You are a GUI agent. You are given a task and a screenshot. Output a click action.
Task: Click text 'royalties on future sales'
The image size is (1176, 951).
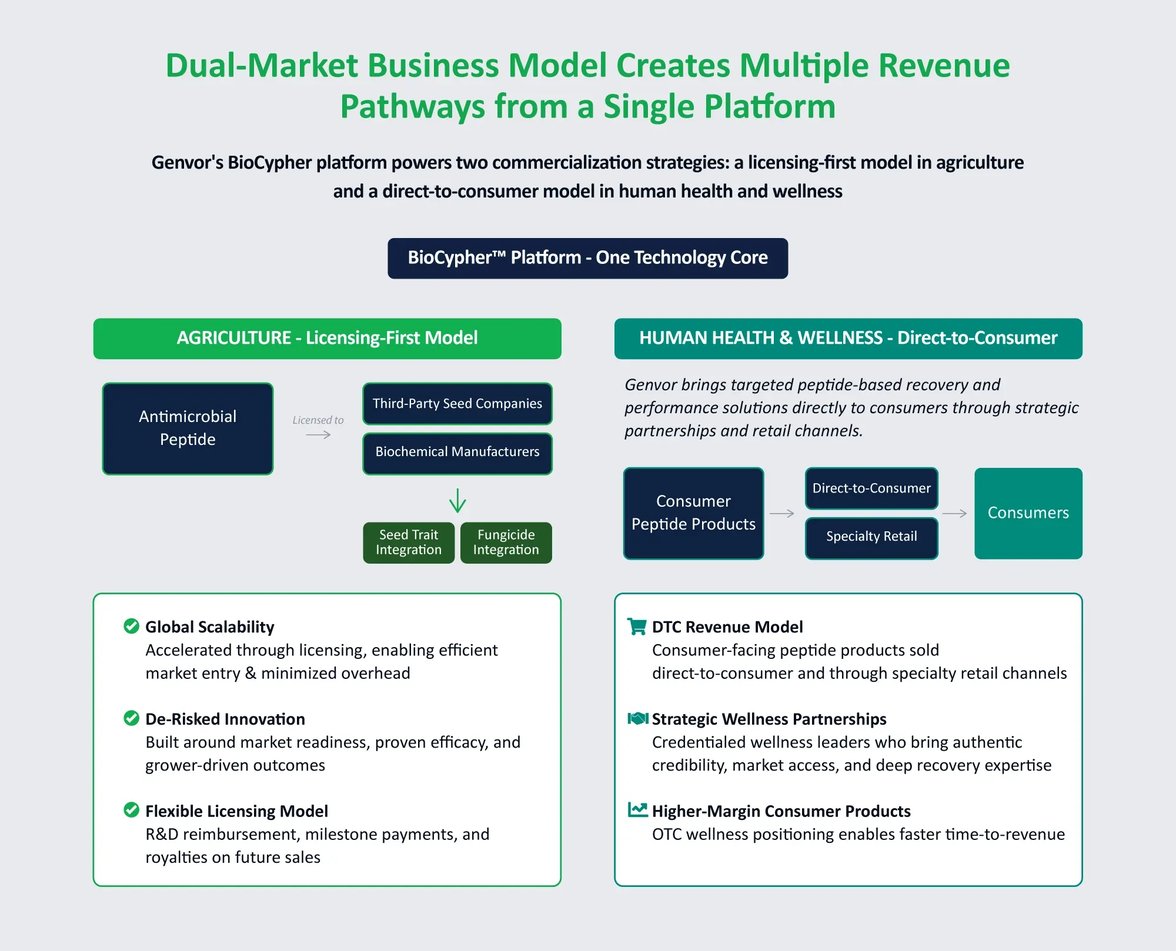232,857
